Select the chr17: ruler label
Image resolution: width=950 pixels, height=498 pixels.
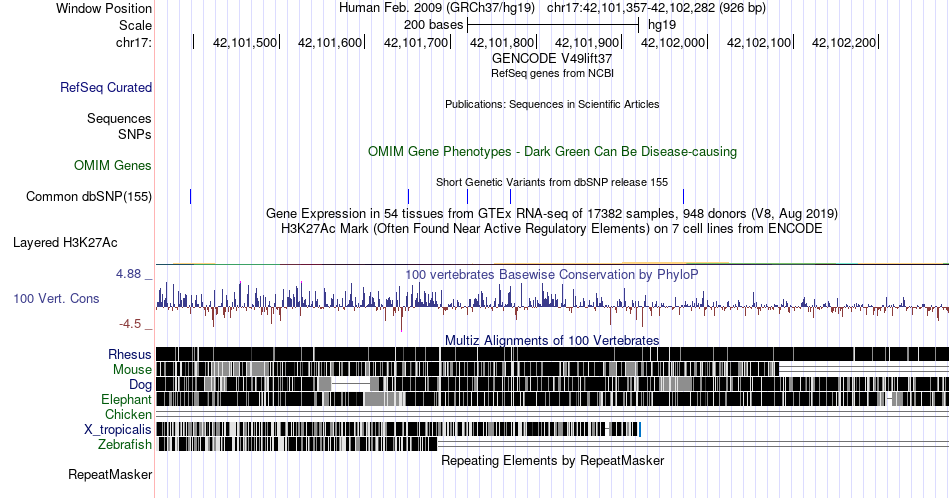[x=134, y=42]
